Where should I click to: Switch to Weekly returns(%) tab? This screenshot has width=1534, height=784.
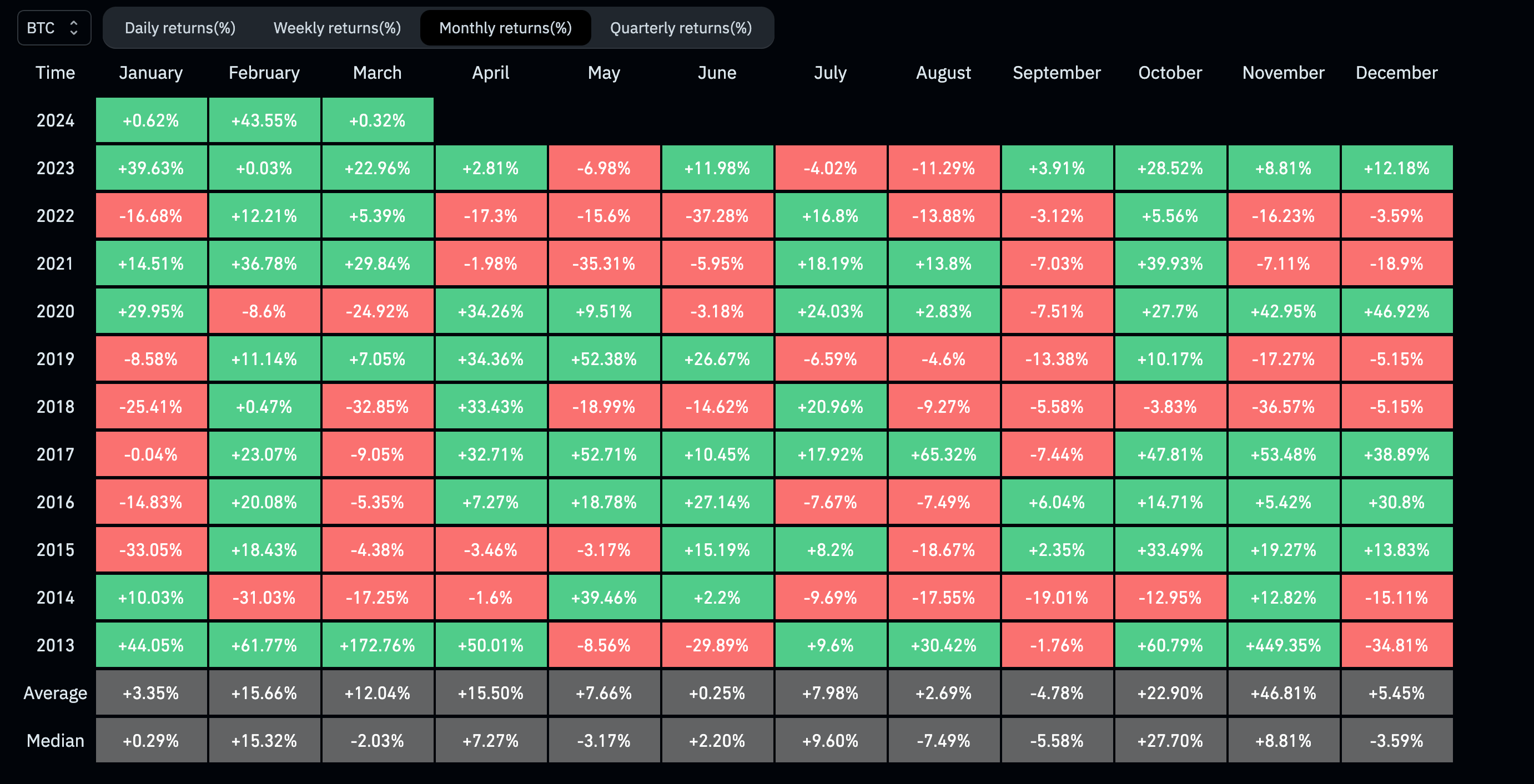(x=337, y=28)
